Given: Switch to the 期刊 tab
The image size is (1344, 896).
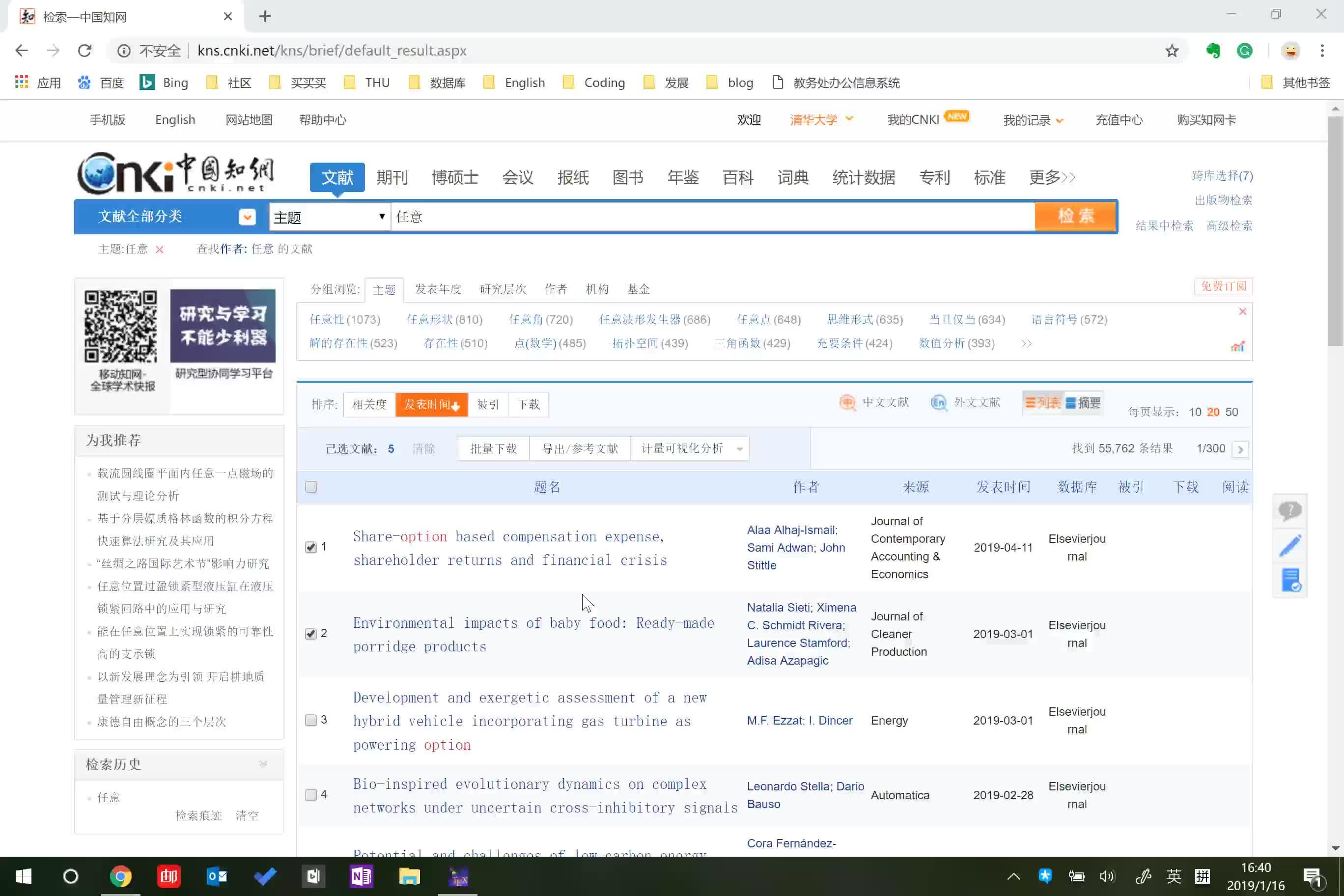Looking at the screenshot, I should pyautogui.click(x=392, y=177).
